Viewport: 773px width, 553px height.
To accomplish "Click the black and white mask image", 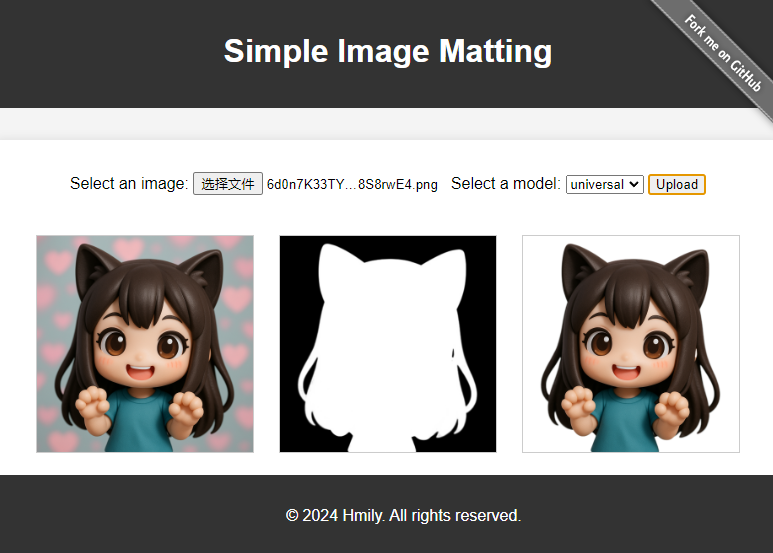I will tap(388, 344).
